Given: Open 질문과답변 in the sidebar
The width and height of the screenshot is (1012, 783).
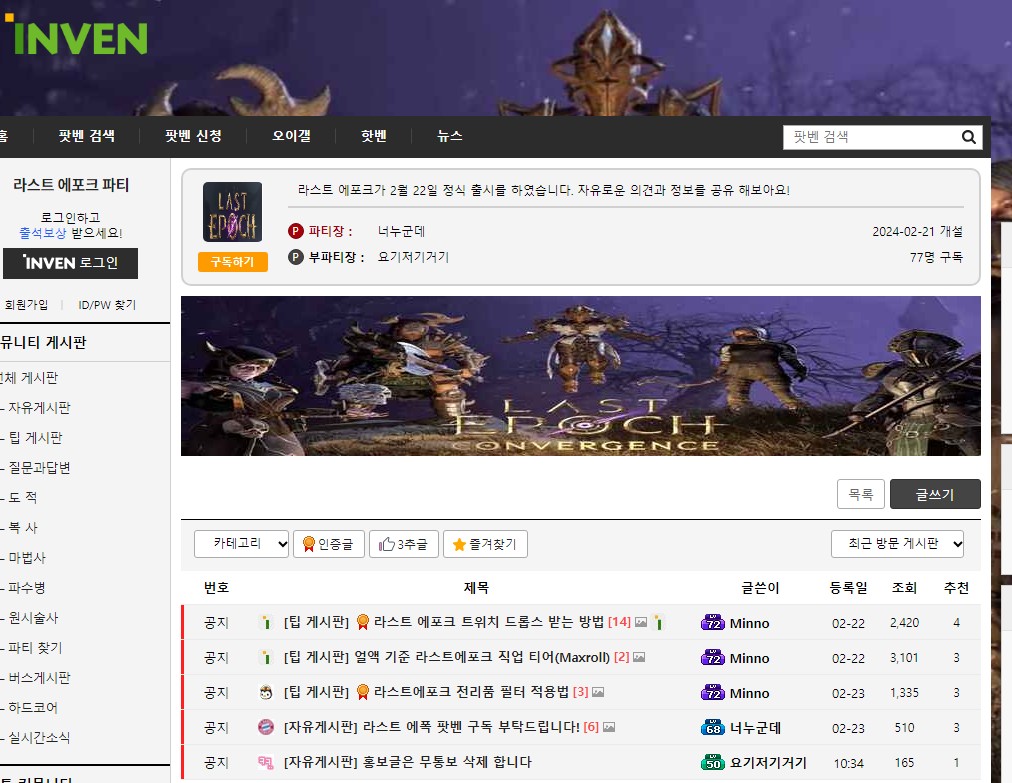Looking at the screenshot, I should coord(39,467).
